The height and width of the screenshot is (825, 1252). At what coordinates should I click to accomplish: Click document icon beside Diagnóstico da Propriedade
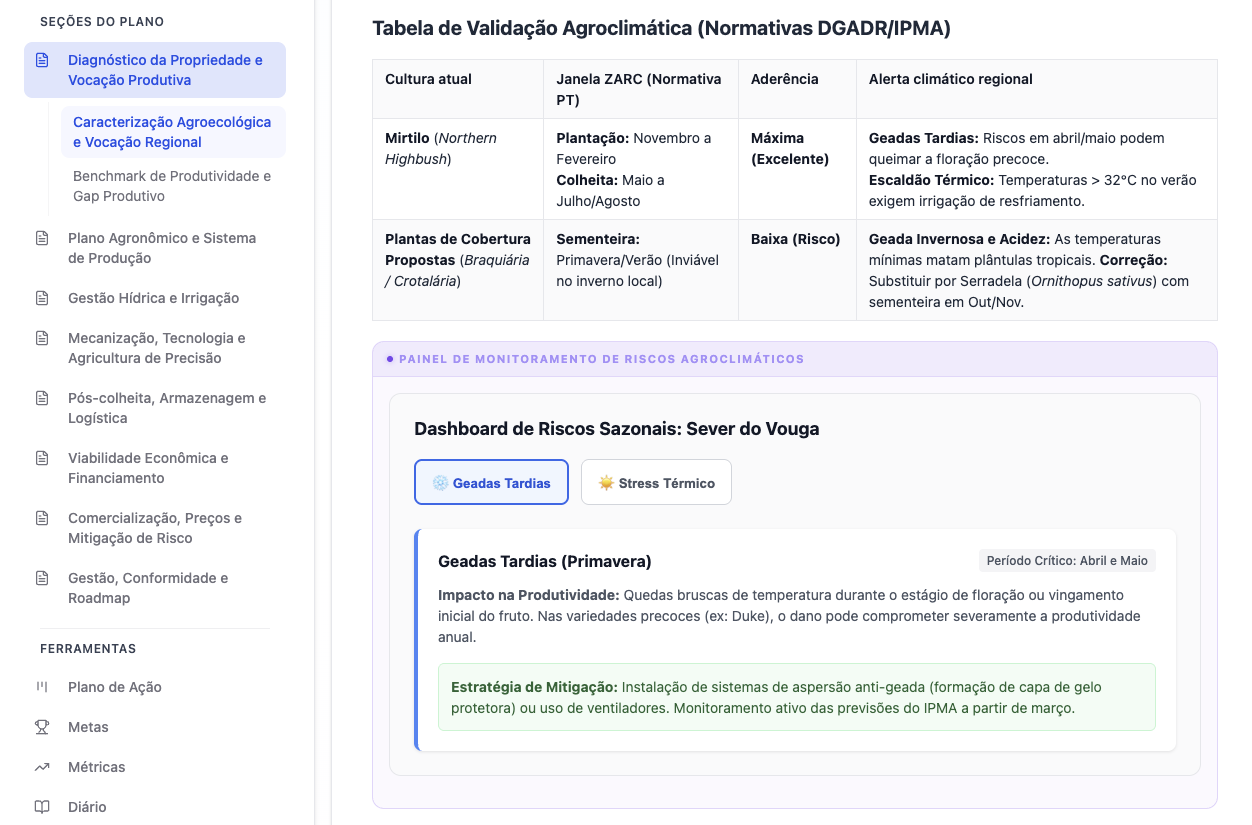click(x=42, y=60)
